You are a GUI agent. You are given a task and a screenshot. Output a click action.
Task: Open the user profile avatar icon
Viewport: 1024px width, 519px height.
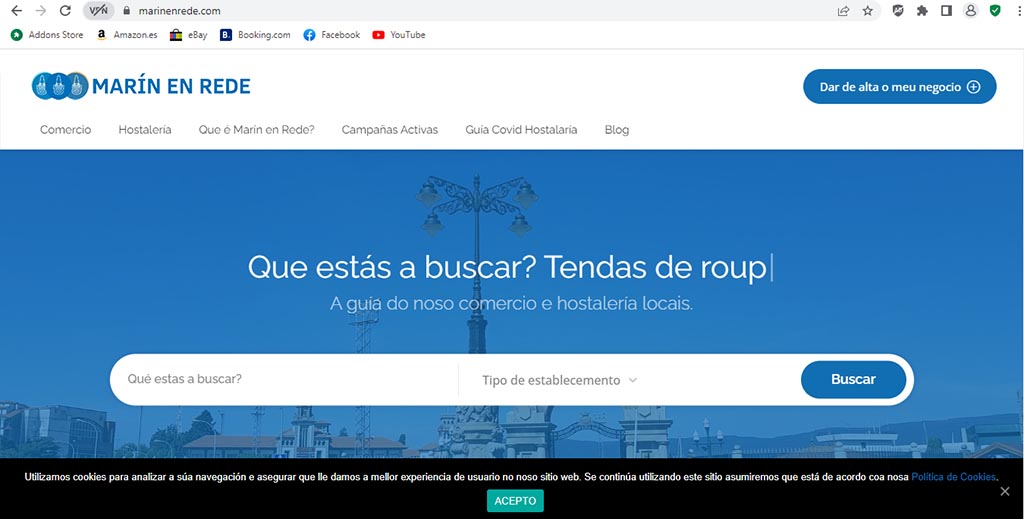tap(970, 11)
